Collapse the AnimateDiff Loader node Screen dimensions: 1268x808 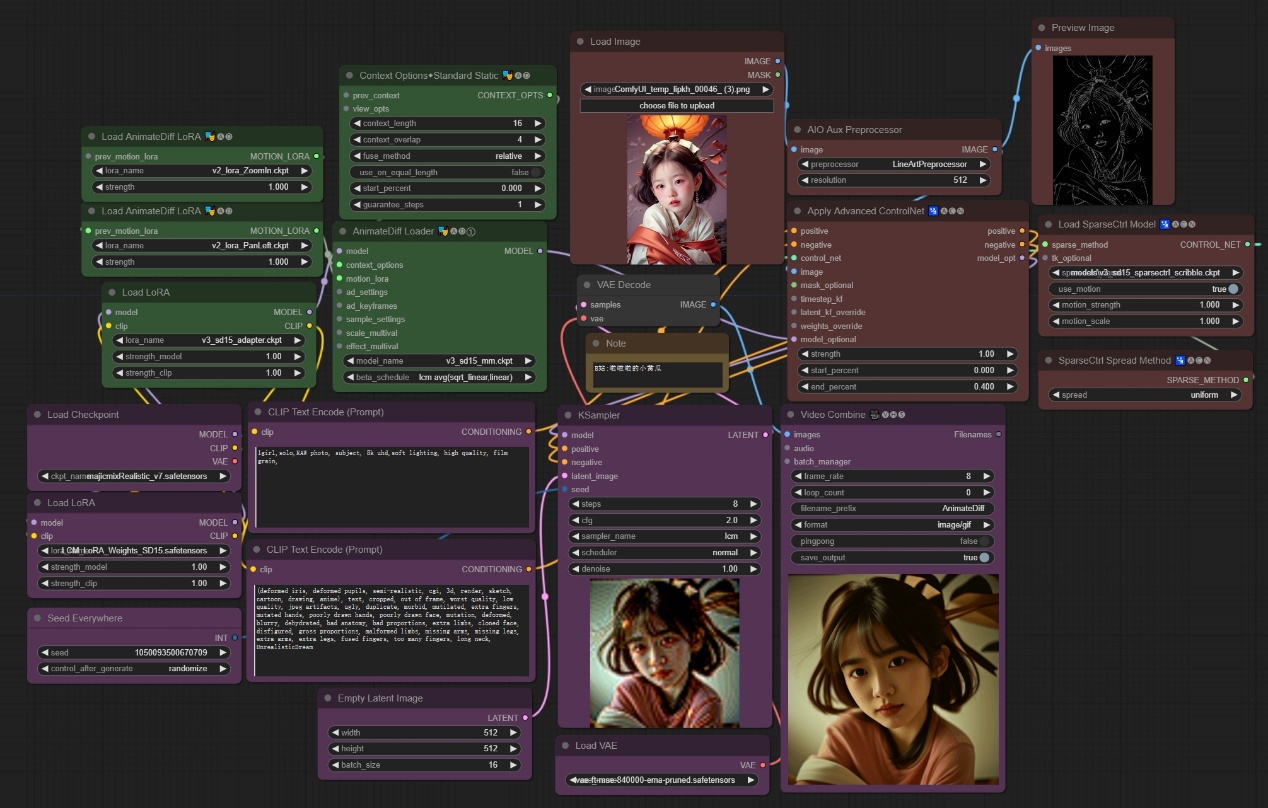[x=342, y=230]
